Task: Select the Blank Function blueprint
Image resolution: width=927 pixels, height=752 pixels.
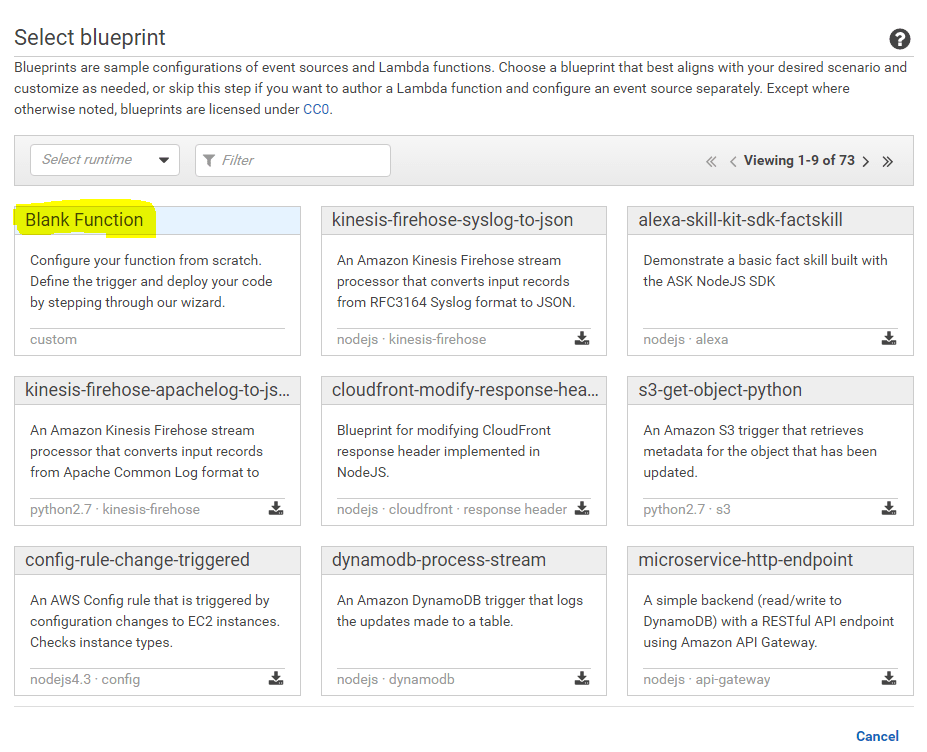Action: 84,220
